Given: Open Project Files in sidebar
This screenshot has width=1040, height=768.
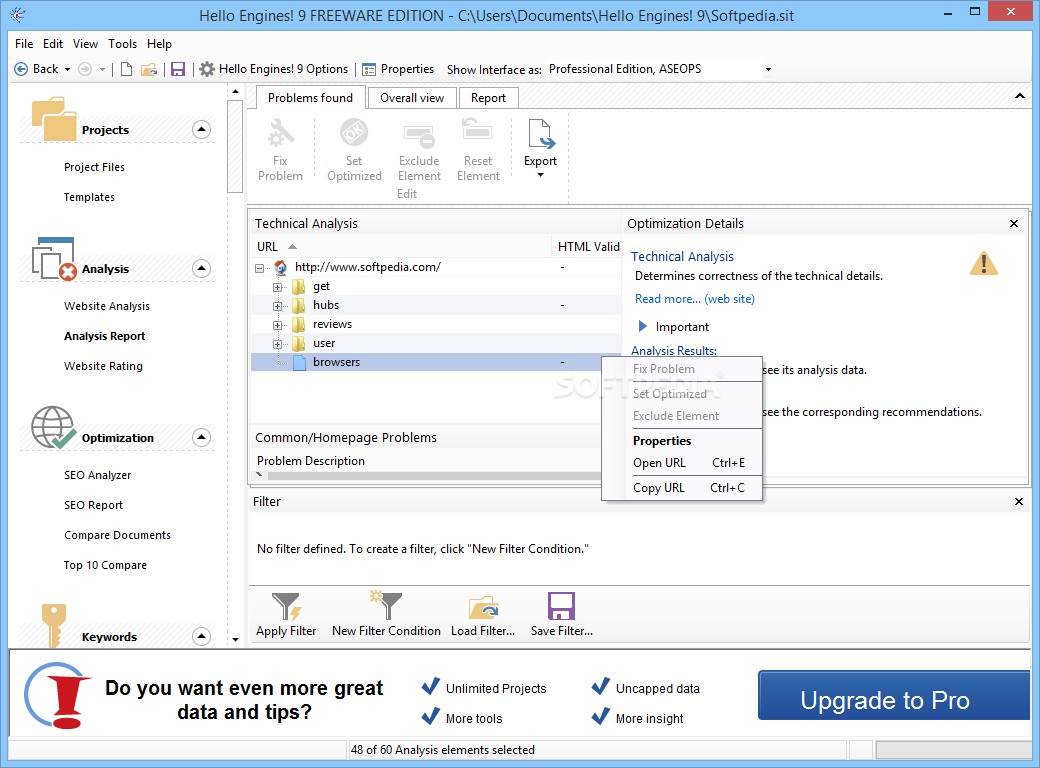Looking at the screenshot, I should [x=94, y=167].
